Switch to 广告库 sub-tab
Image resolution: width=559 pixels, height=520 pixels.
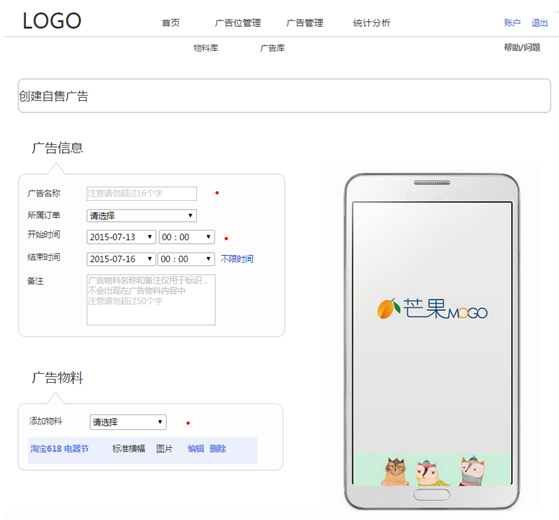[272, 48]
